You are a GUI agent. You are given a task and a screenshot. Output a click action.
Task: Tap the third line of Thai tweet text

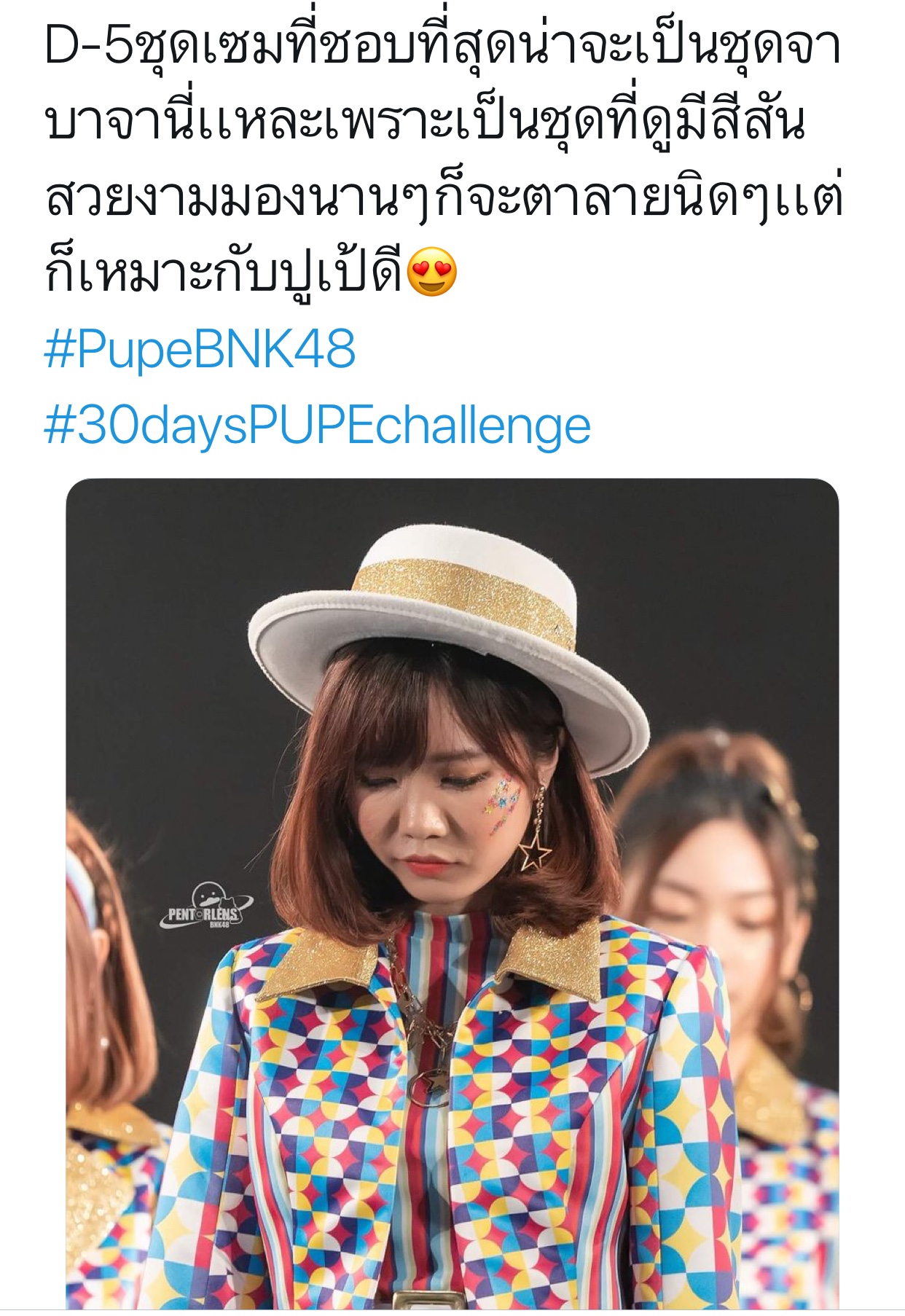444,197
